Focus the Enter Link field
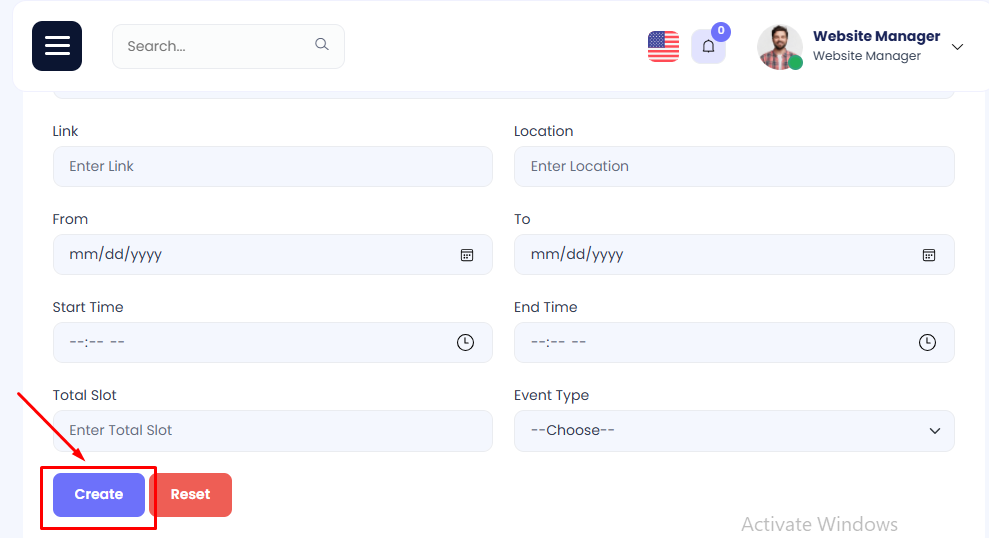989x538 pixels. 272,167
